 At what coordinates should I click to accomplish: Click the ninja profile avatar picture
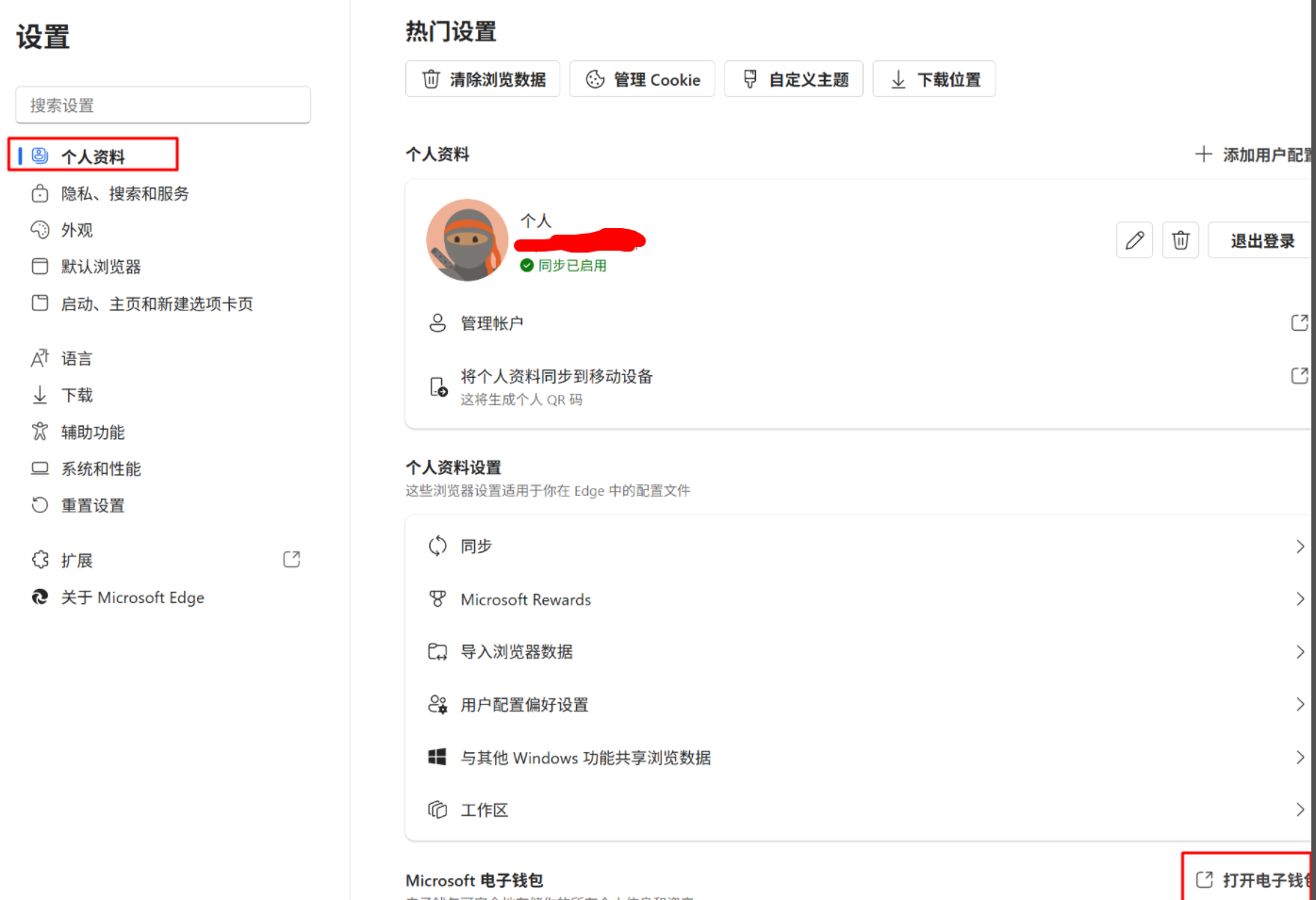pos(468,240)
